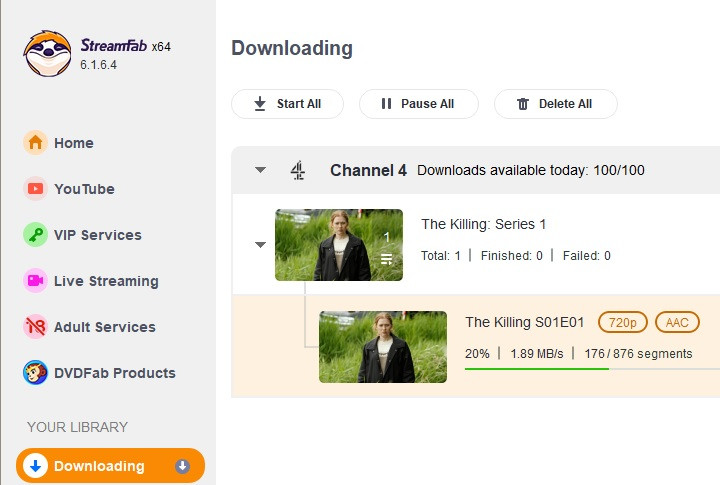Click the StreamFab sloth logo
720x485 pixels.
[47, 53]
